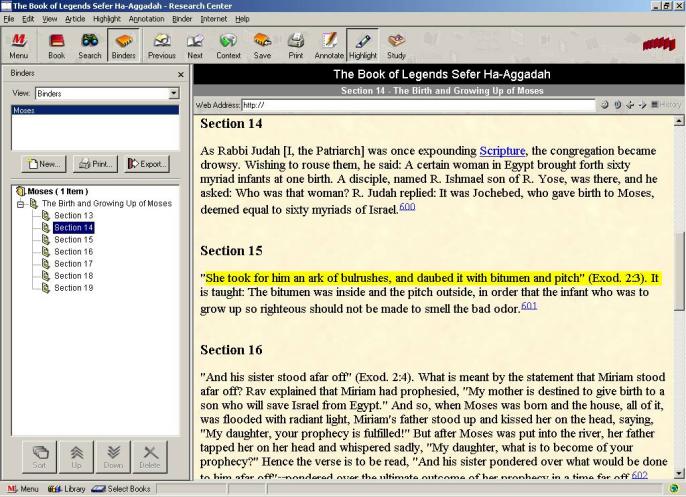The image size is (686, 497).
Task: Toggle the Highlight pen tool
Action: (363, 46)
